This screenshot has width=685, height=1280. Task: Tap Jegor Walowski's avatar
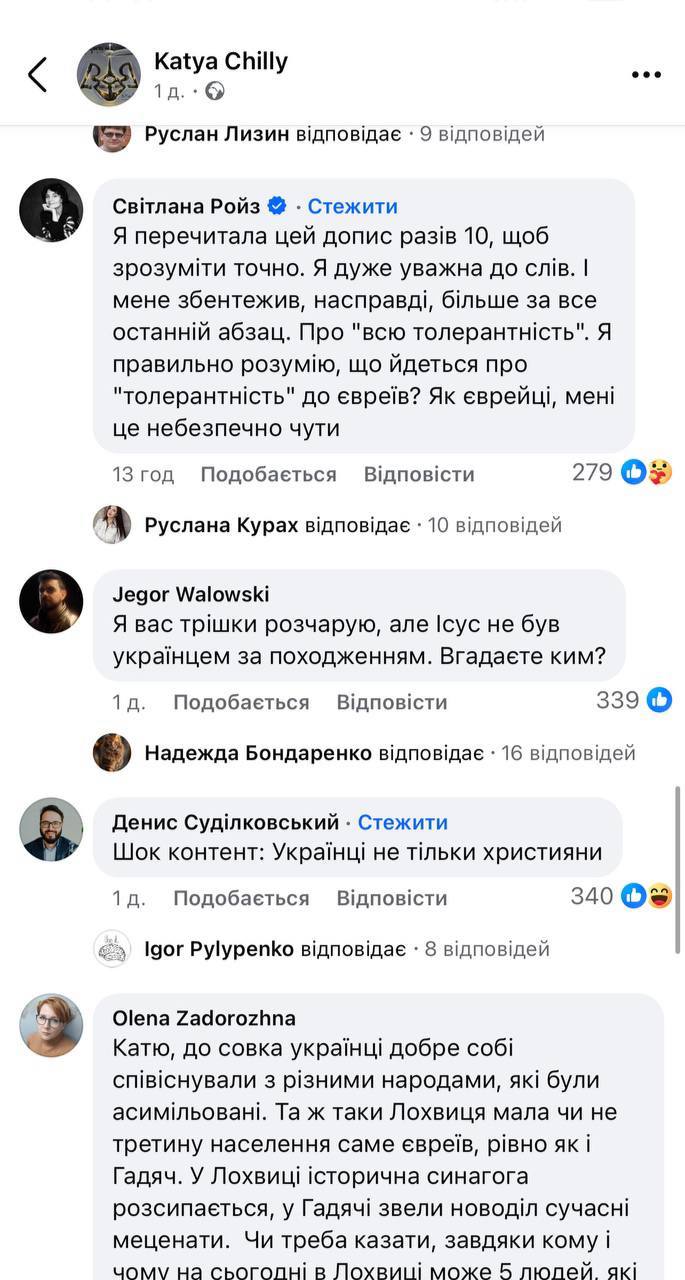(x=51, y=601)
